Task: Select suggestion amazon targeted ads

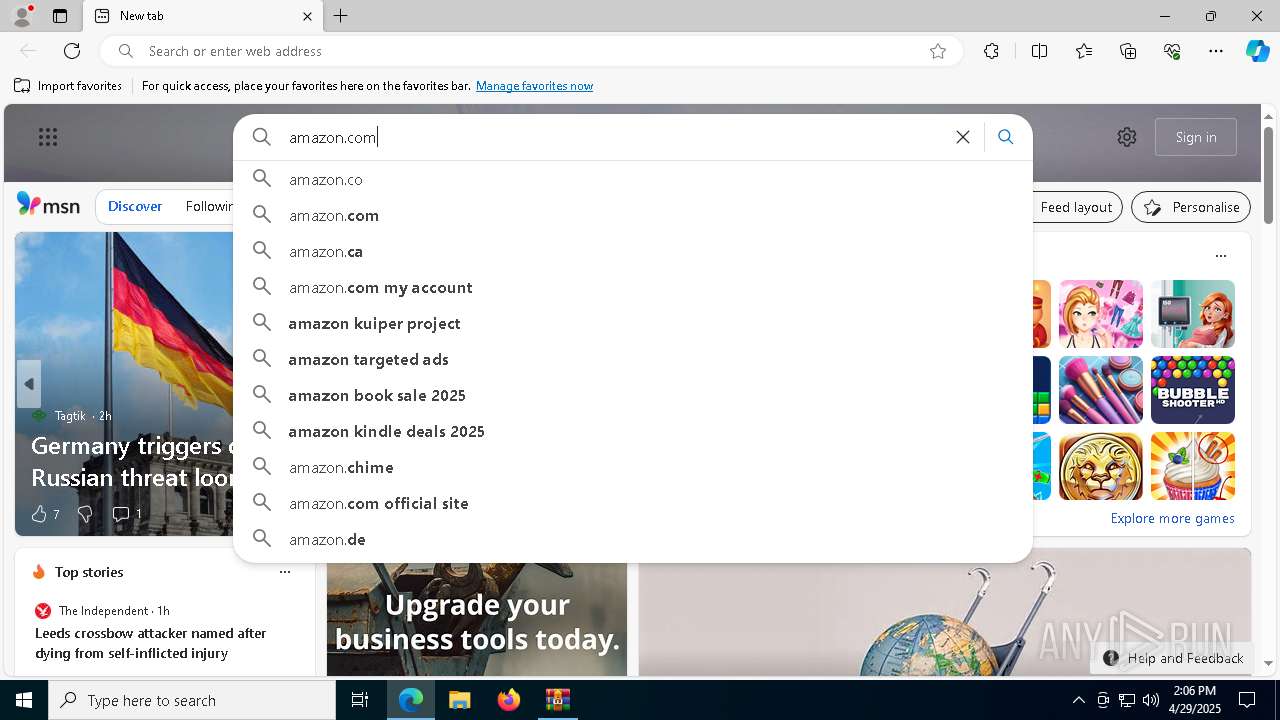Action: [632, 359]
